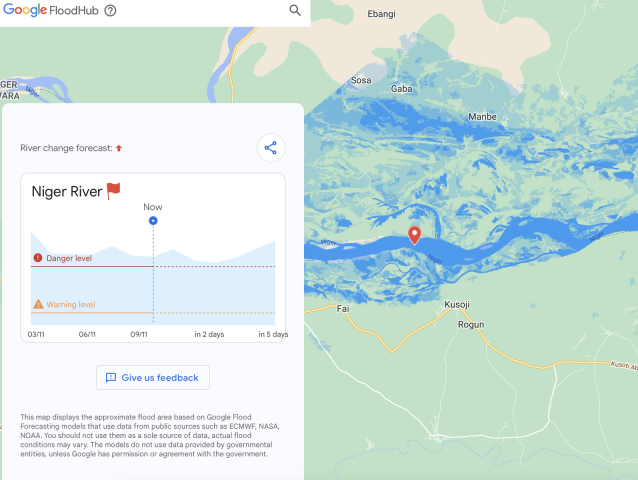638x480 pixels.
Task: Click the Danger level alert icon
Action: [x=38, y=257]
